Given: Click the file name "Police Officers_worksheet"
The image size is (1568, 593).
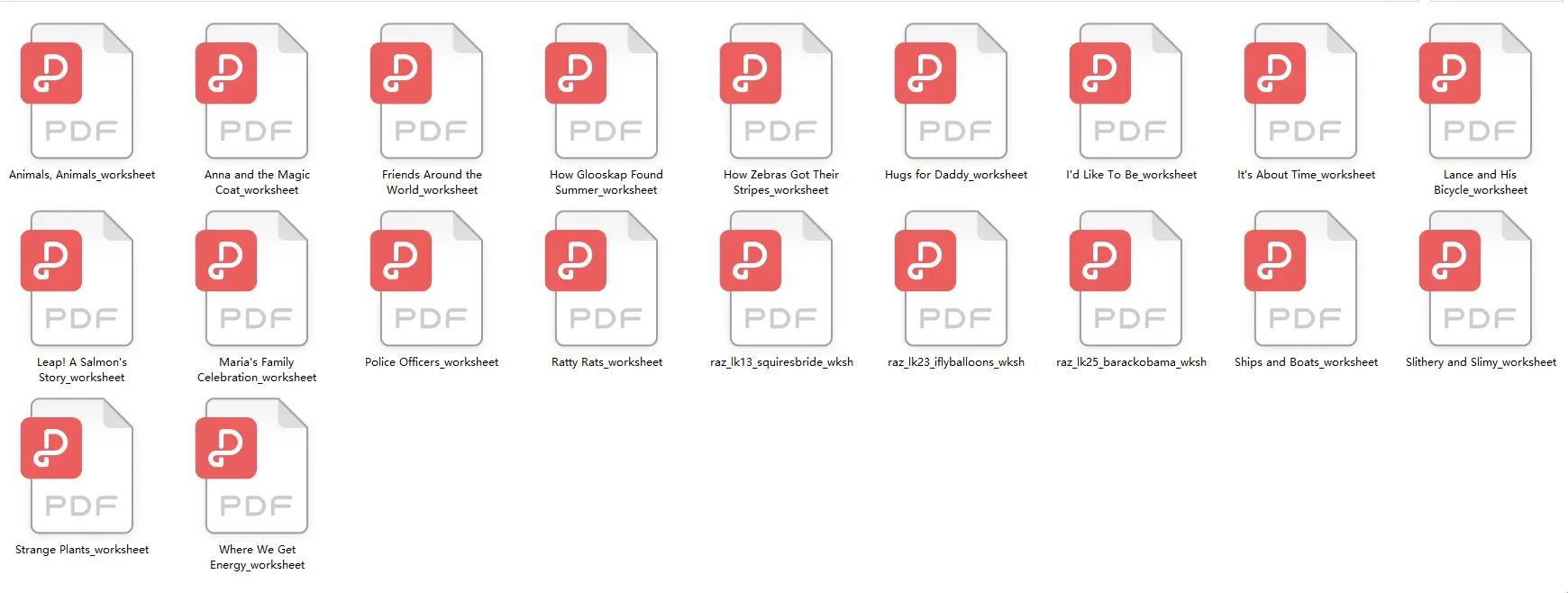Looking at the screenshot, I should [x=432, y=362].
